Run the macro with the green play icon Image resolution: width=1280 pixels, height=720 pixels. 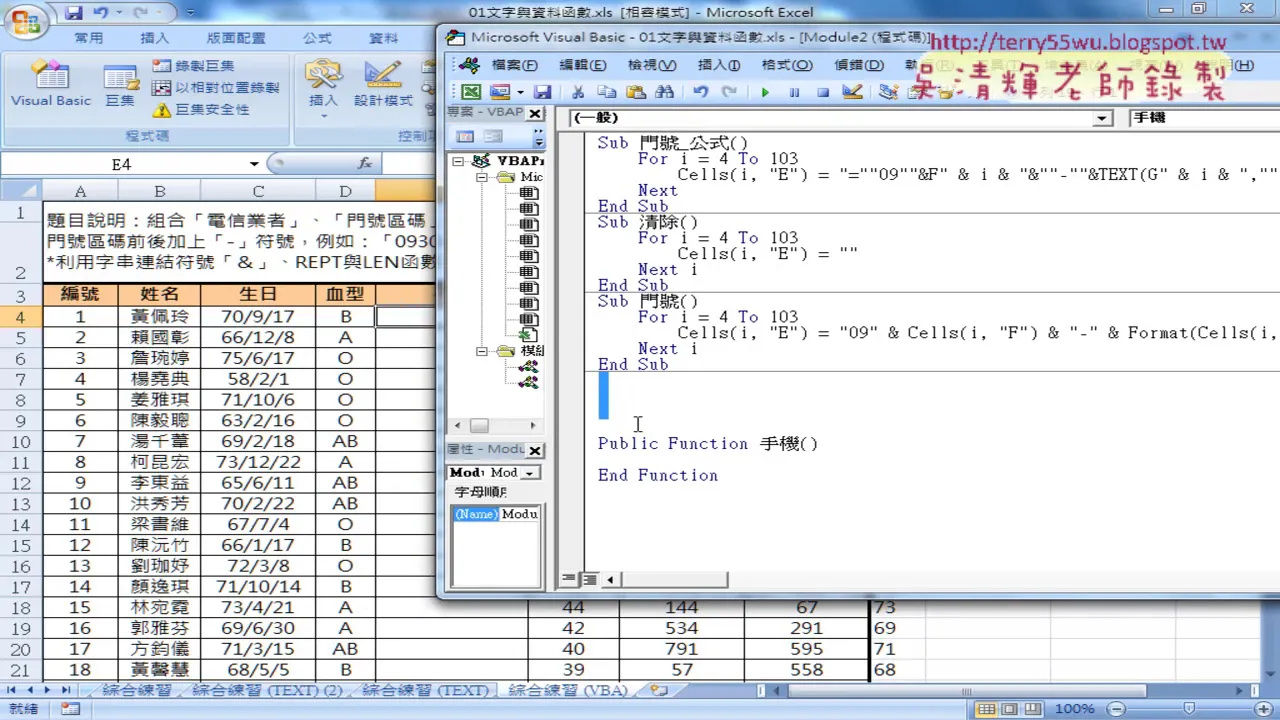[x=765, y=92]
